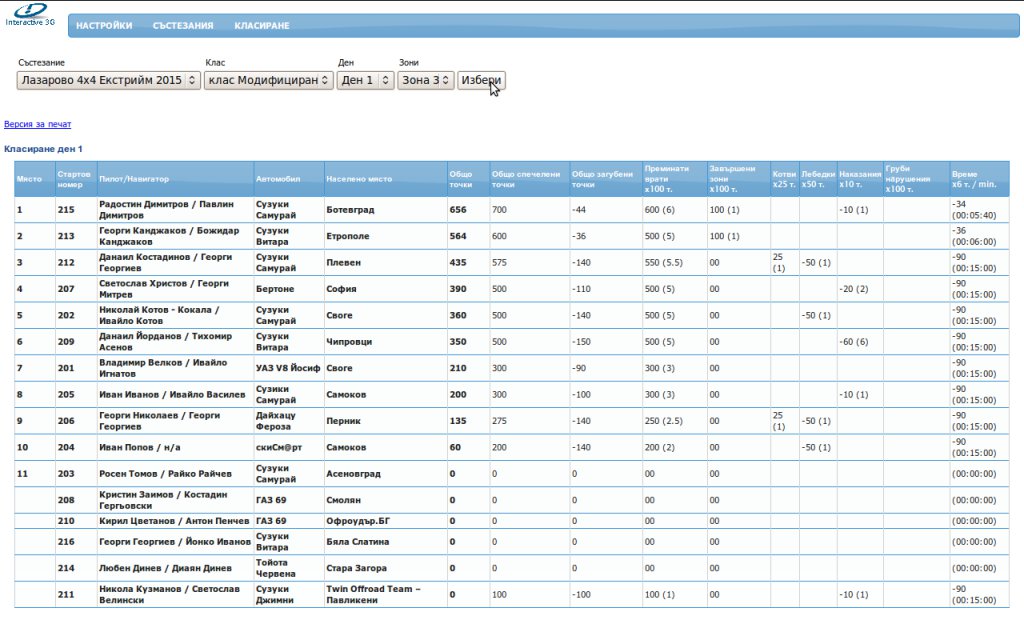
Task: Open the СЪСТЕЗАНИЯ menu
Action: (183, 26)
